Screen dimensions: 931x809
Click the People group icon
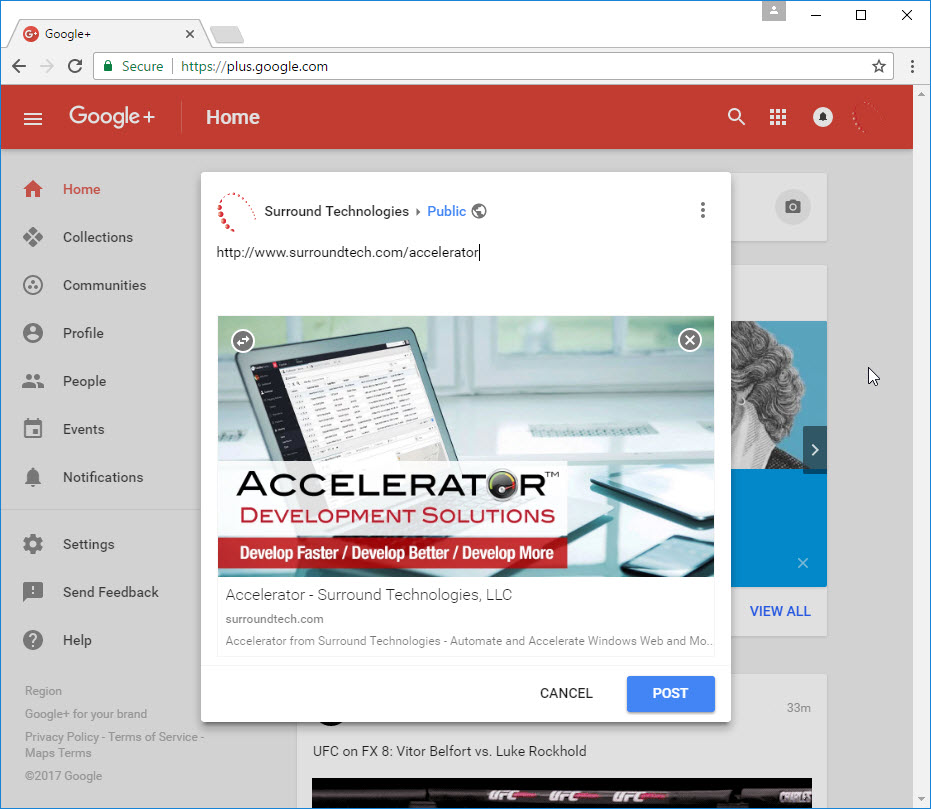pos(33,381)
